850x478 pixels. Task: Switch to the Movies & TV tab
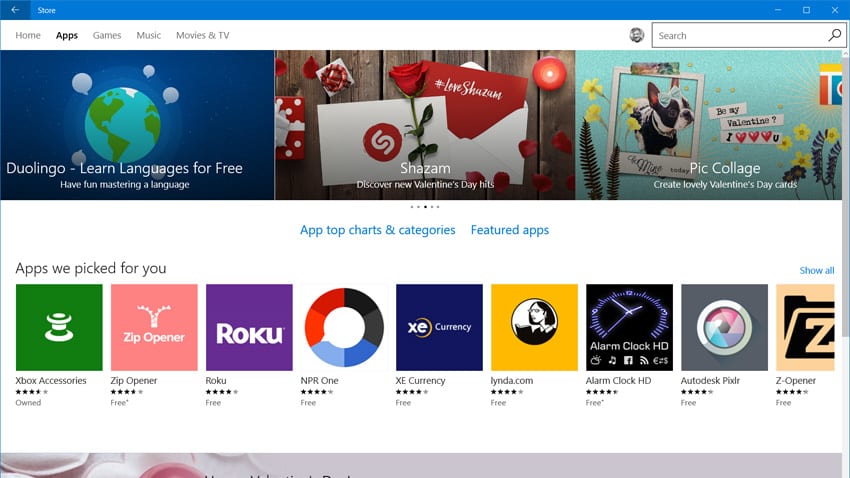(x=202, y=35)
